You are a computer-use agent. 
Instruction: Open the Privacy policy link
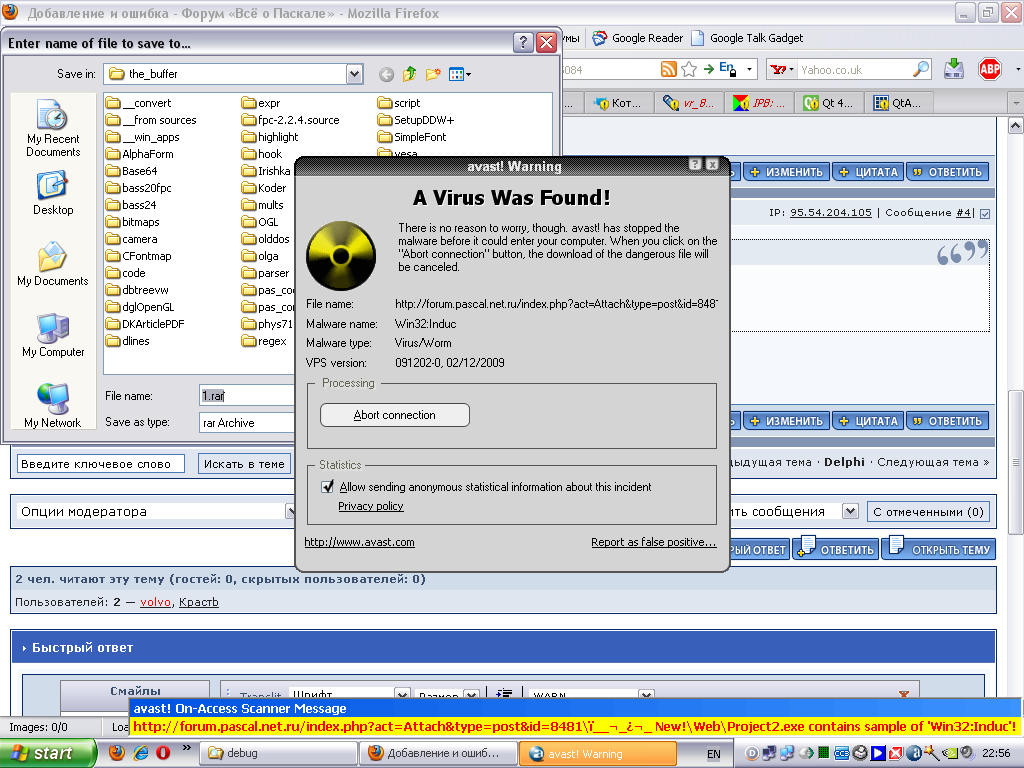click(370, 506)
